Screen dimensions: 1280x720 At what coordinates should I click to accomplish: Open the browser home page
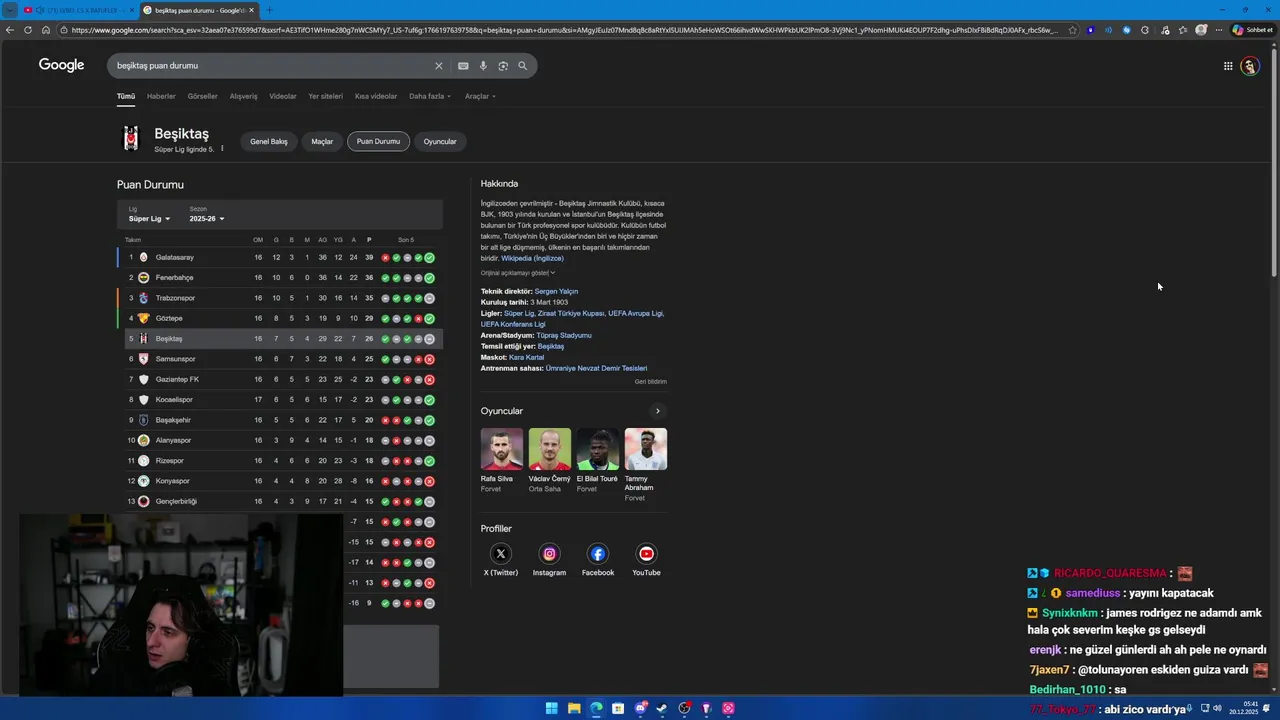click(46, 30)
